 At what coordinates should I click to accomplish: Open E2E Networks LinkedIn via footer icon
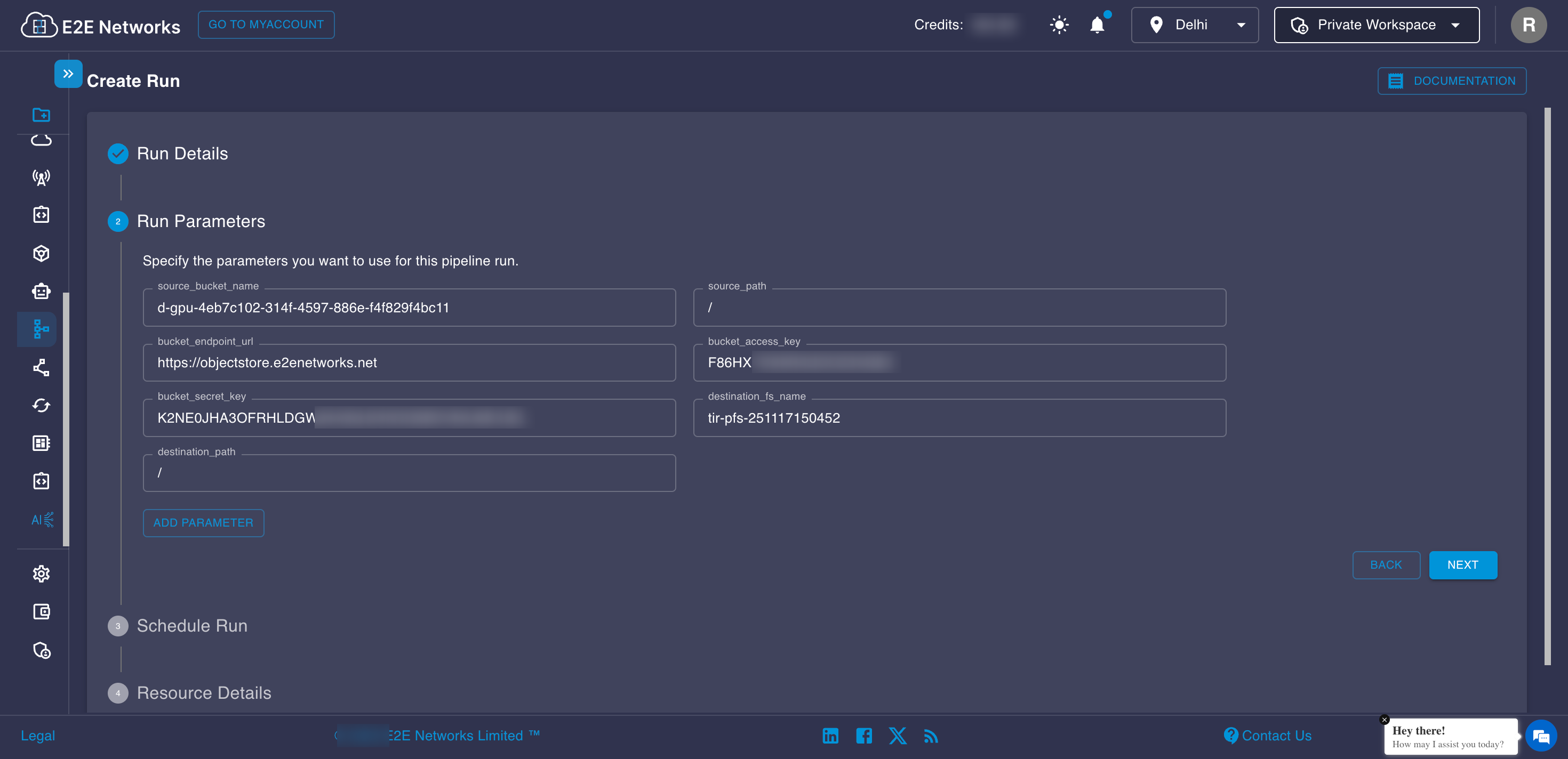click(830, 736)
